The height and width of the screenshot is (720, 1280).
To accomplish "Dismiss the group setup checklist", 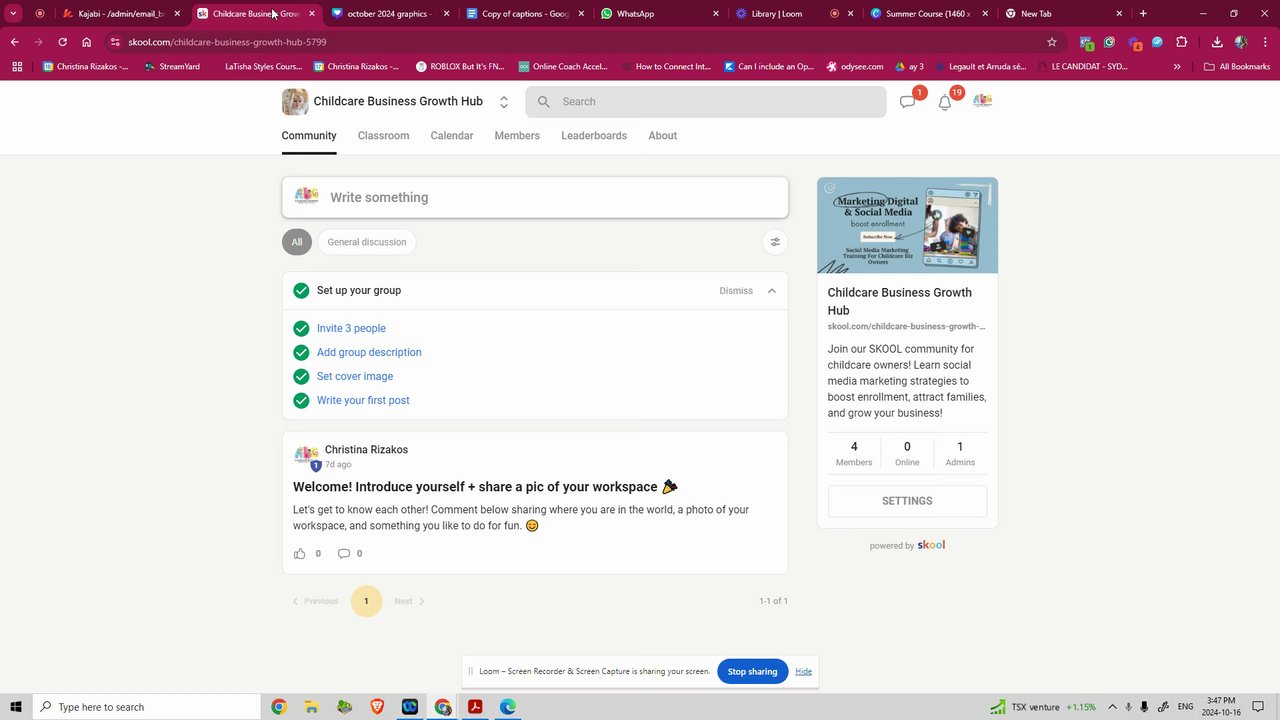I will 736,291.
